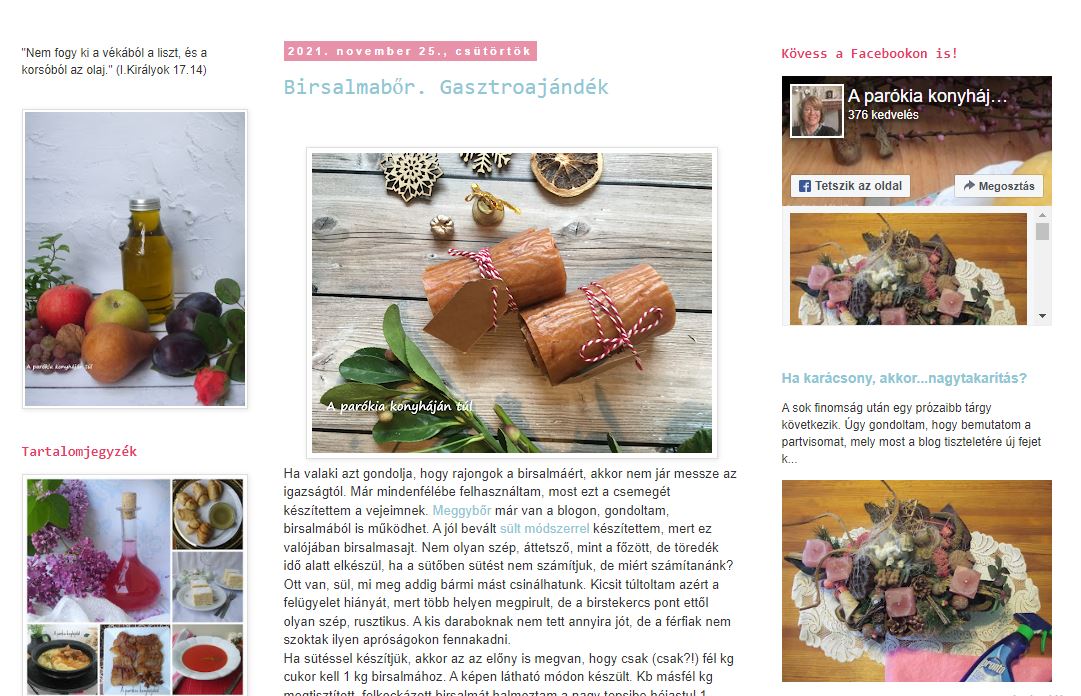Click the tomato soup plate thumbnail
Viewport: 1081px width, 696px height.
208,659
